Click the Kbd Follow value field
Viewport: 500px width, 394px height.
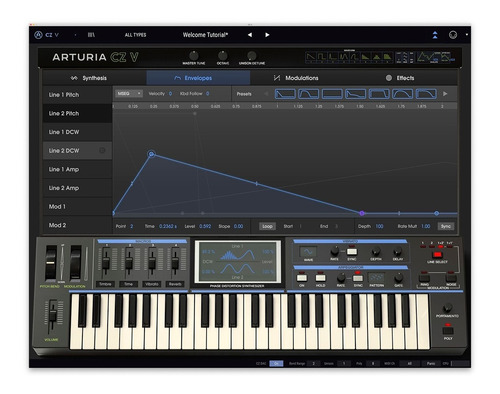pyautogui.click(x=207, y=94)
